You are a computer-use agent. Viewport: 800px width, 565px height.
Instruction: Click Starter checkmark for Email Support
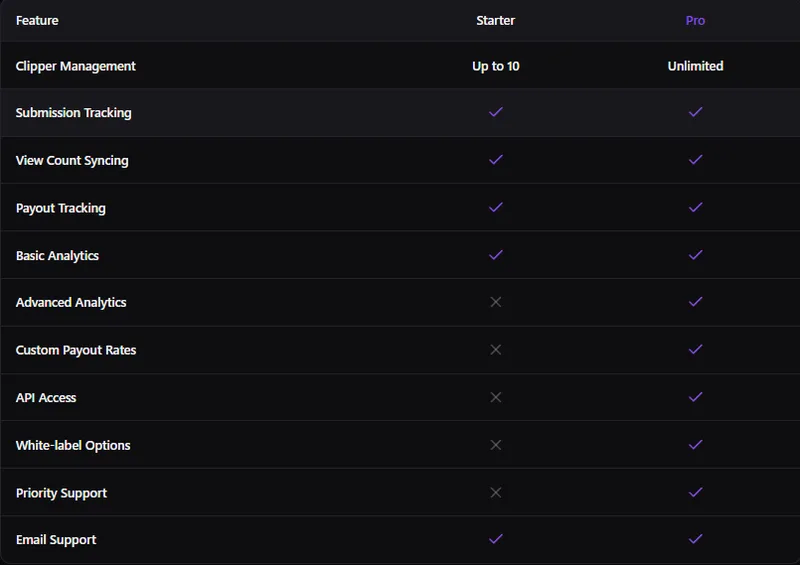point(496,539)
